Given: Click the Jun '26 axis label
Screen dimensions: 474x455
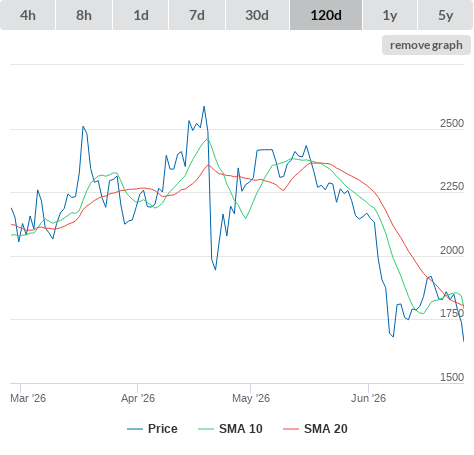Looking at the screenshot, I should tap(368, 398).
